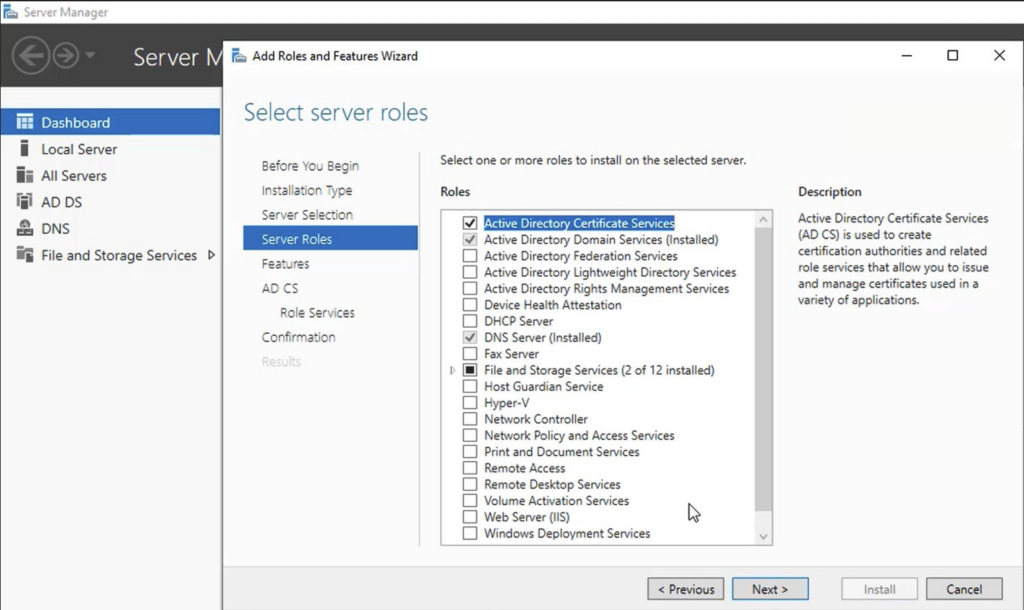Screen dimensions: 1024x610
Task: Check Active Directory Rights Management Services
Action: 470,288
